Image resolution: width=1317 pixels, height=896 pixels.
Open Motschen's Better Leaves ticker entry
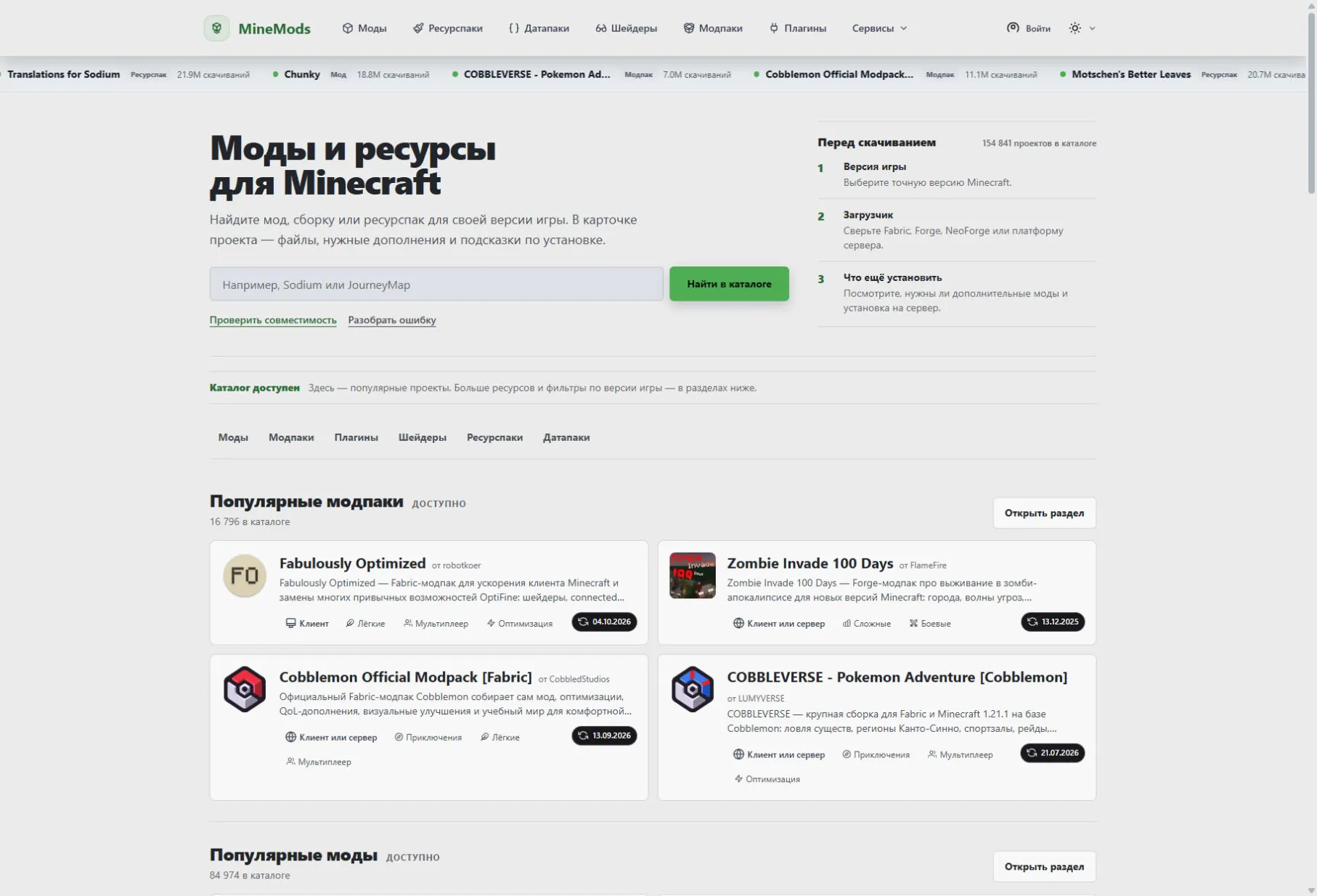coord(1131,74)
